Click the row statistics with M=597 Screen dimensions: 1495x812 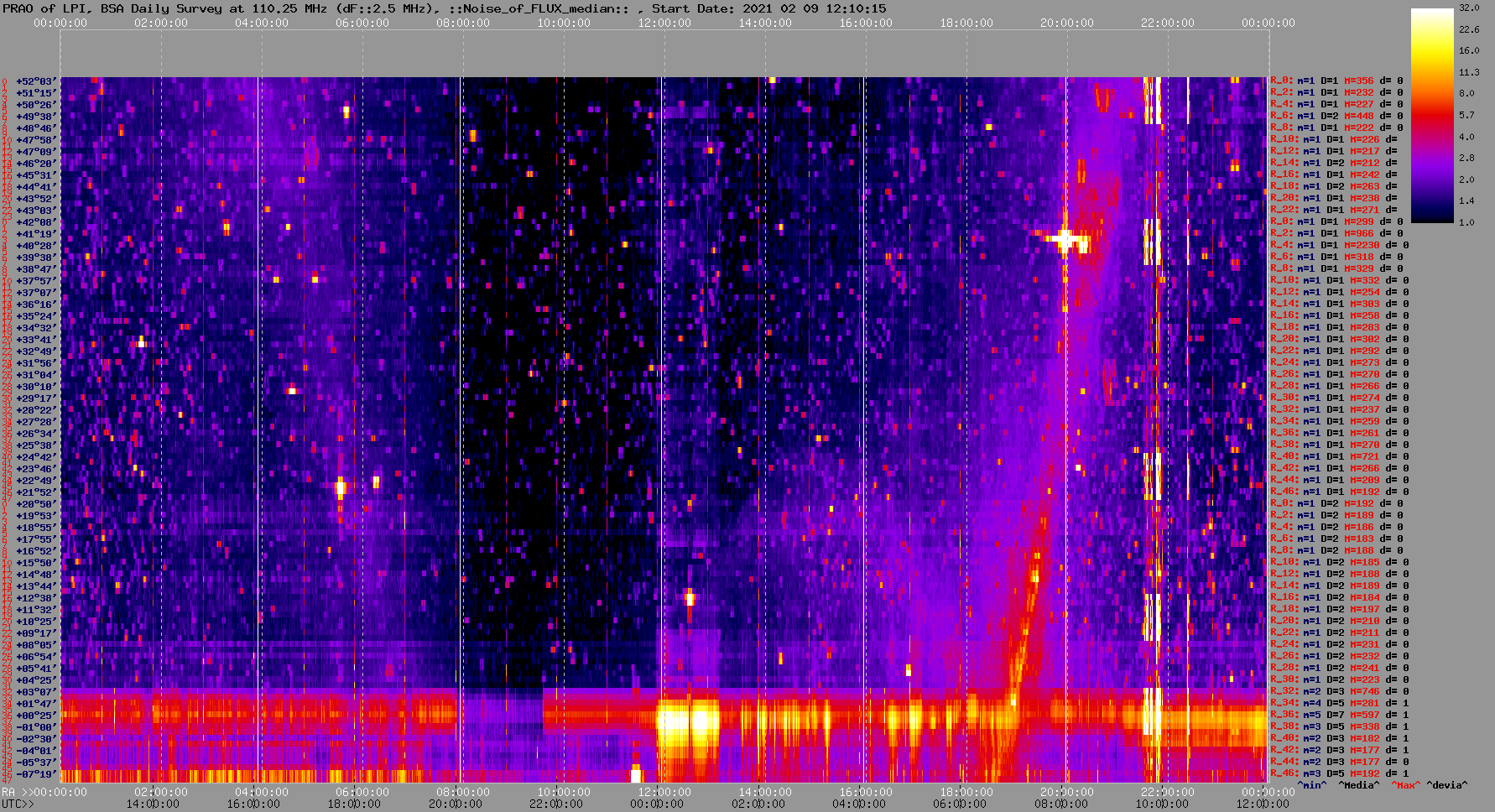click(1339, 716)
